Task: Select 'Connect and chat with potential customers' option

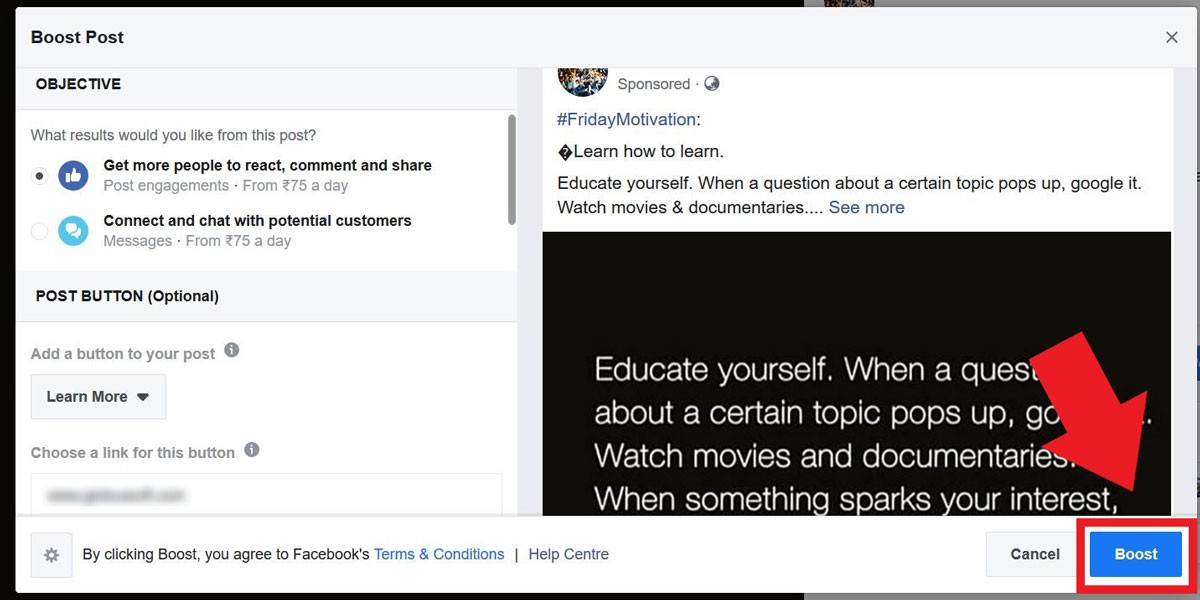Action: tap(39, 231)
